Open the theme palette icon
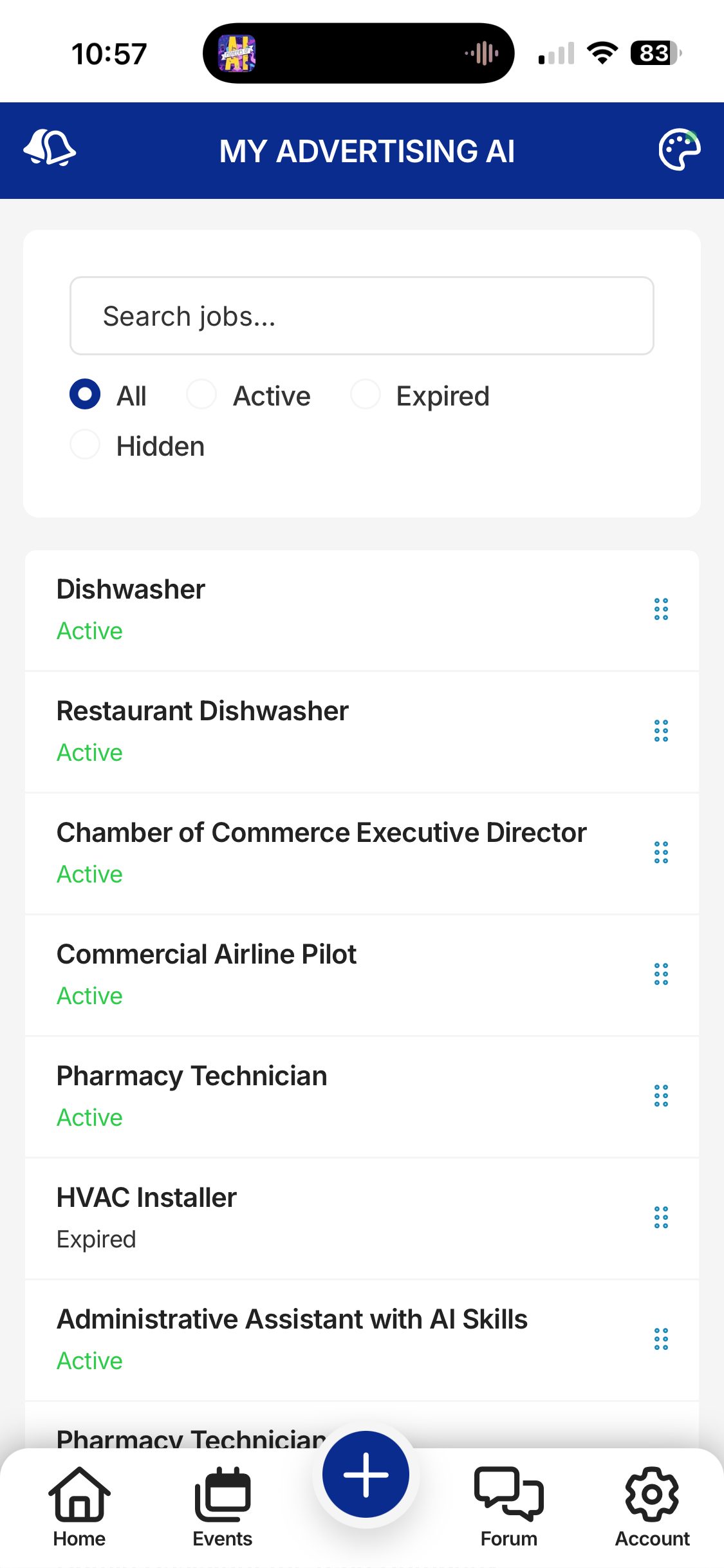The height and width of the screenshot is (1568, 724). (679, 150)
